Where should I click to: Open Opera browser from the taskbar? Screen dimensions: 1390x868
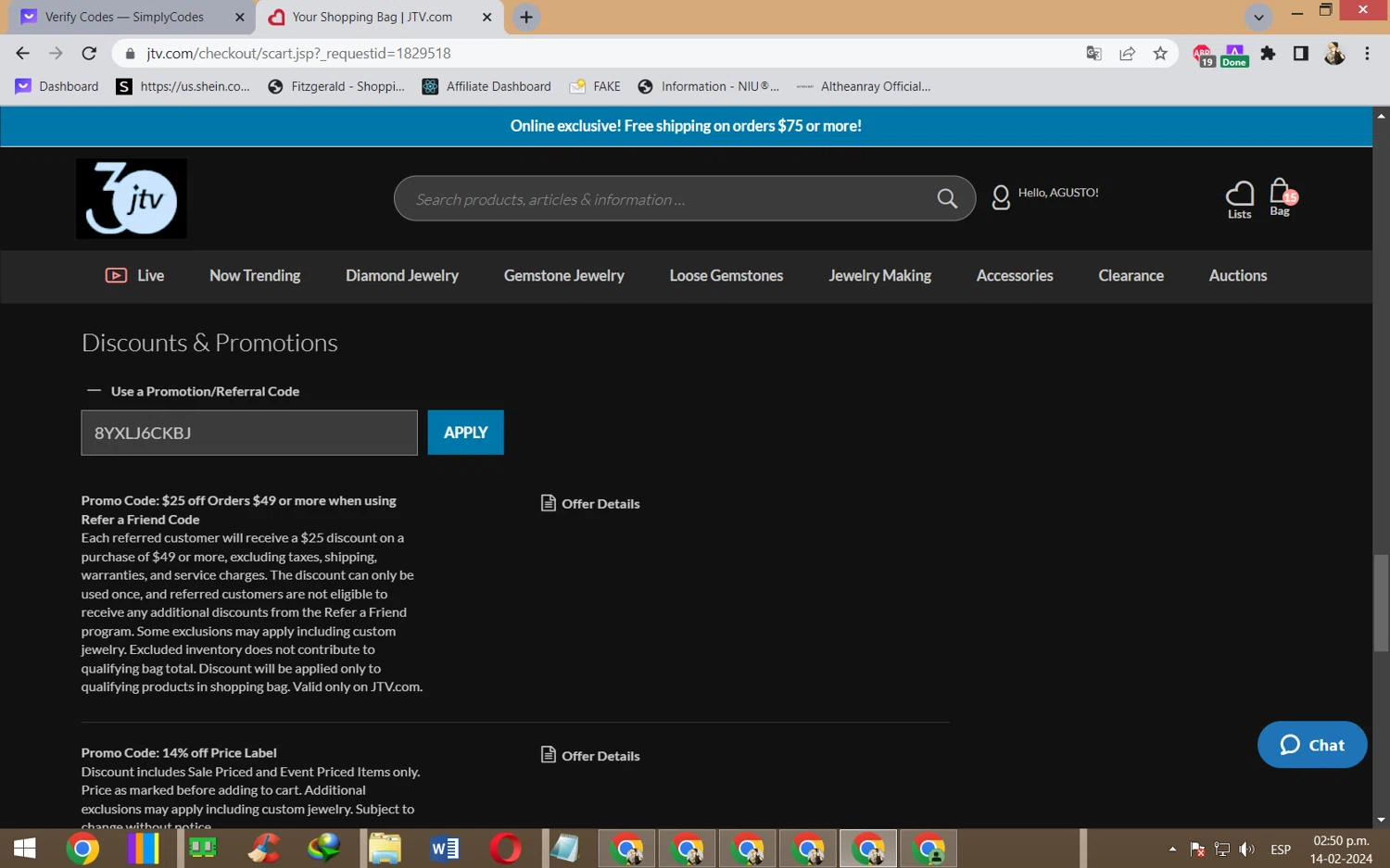505,849
